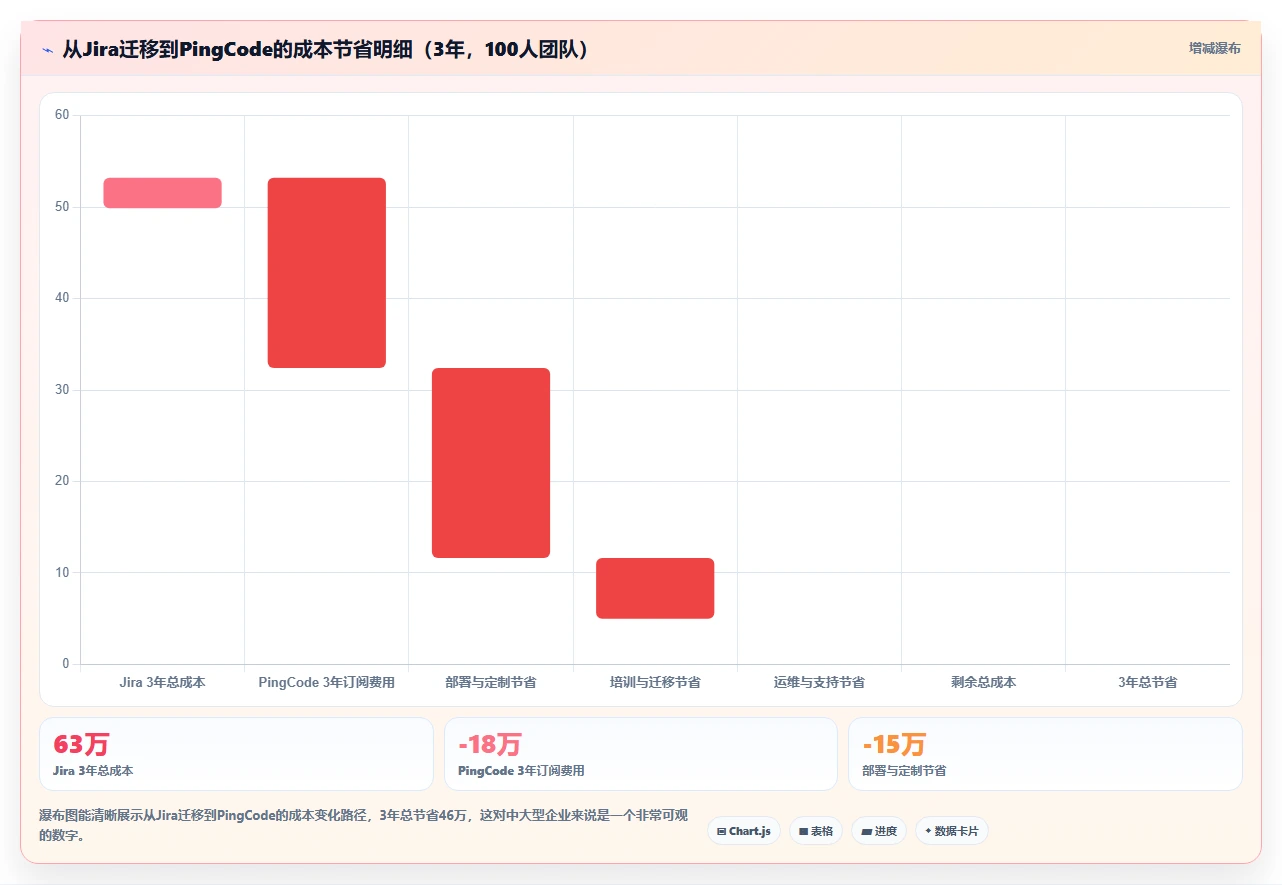1282x885 pixels.
Task: Click the Jira 3年总成本 caption under 63万
Action: click(93, 771)
